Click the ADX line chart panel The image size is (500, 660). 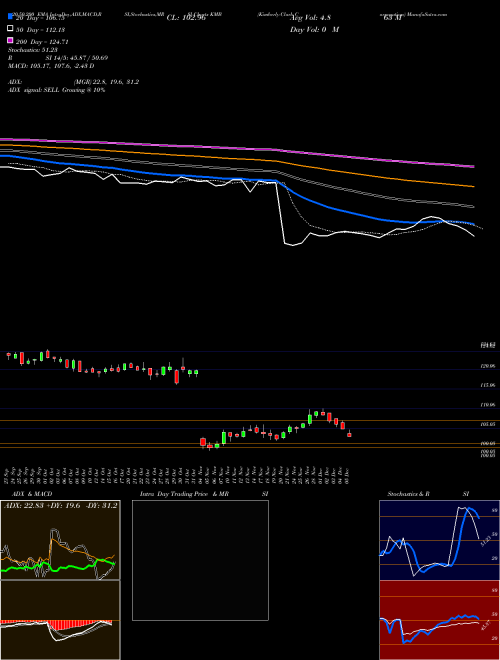[60, 540]
